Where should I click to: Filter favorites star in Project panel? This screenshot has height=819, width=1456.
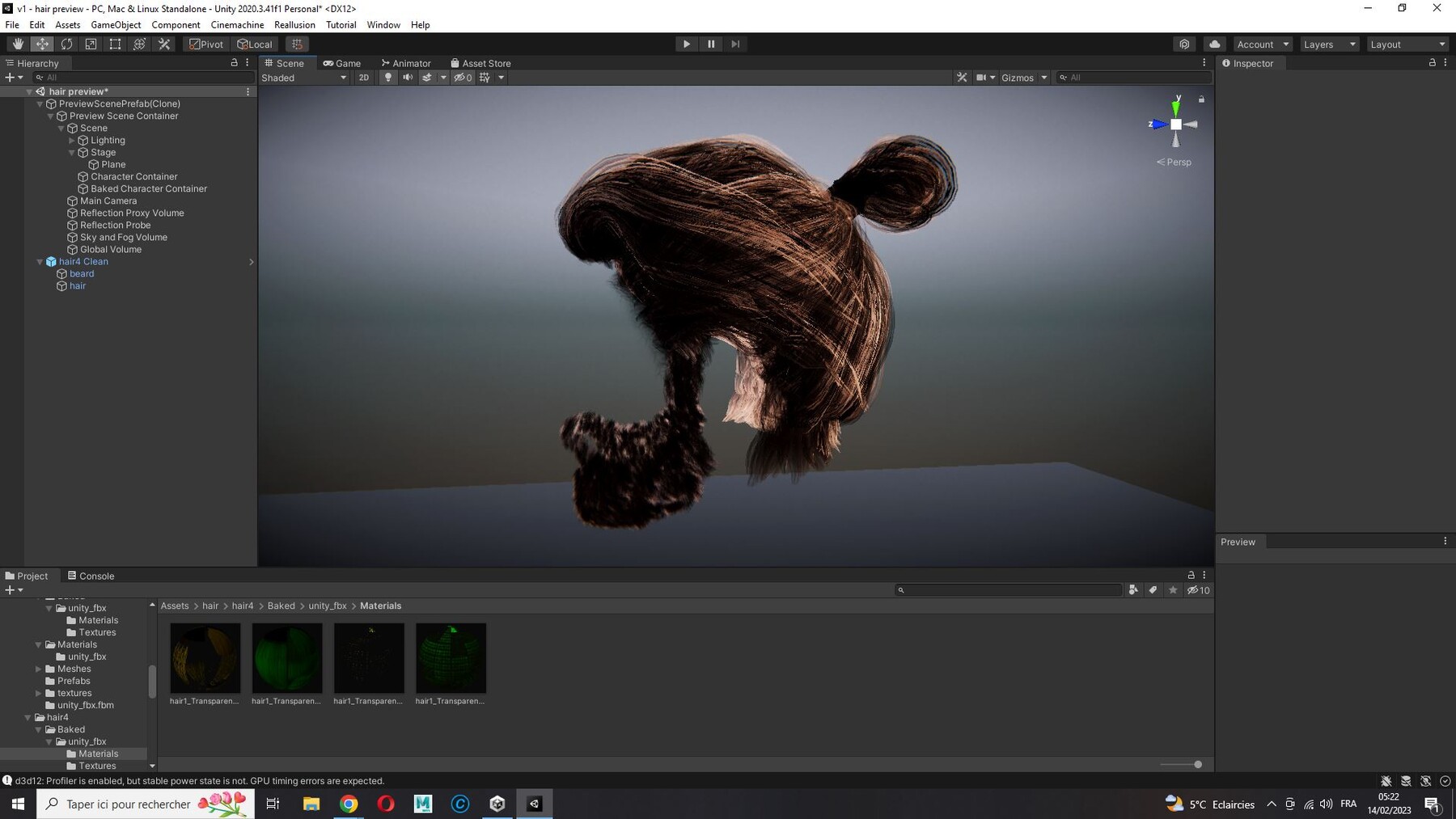pyautogui.click(x=1173, y=590)
